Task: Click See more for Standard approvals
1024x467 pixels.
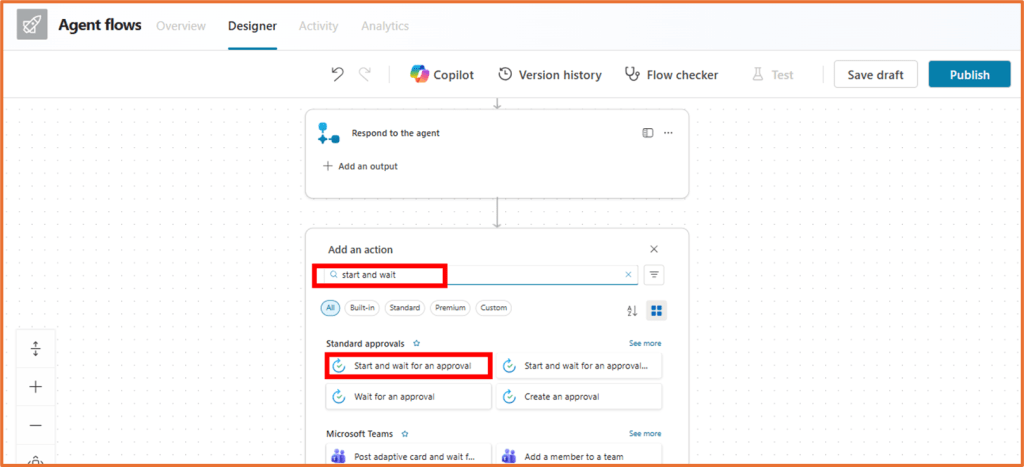Action: coord(645,343)
